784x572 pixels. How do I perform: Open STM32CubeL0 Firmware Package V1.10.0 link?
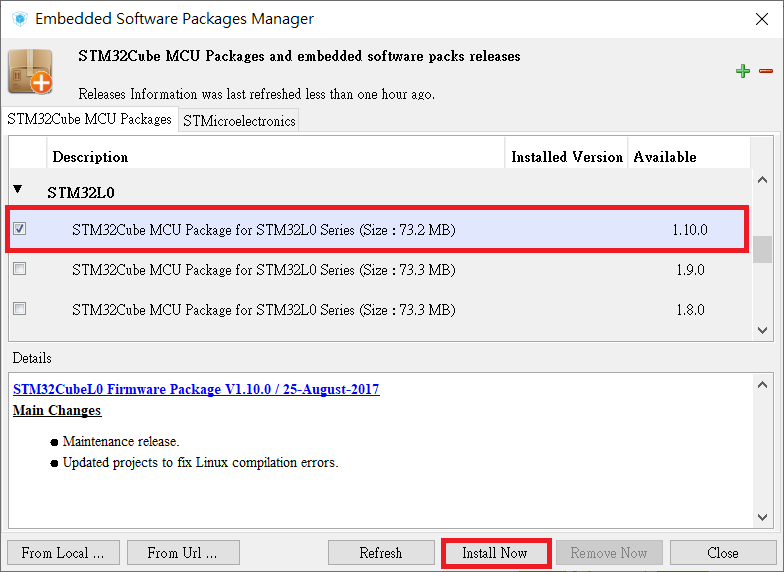point(196,389)
